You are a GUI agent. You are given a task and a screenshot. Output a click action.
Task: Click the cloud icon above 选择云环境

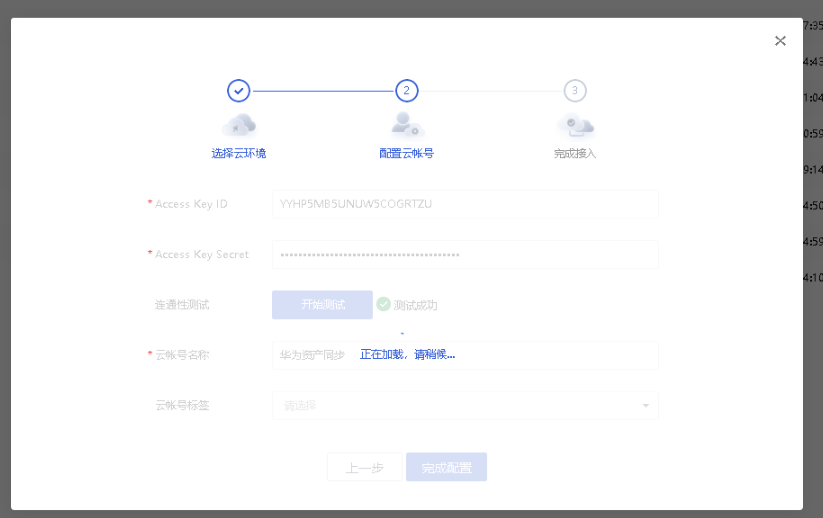tap(238, 125)
